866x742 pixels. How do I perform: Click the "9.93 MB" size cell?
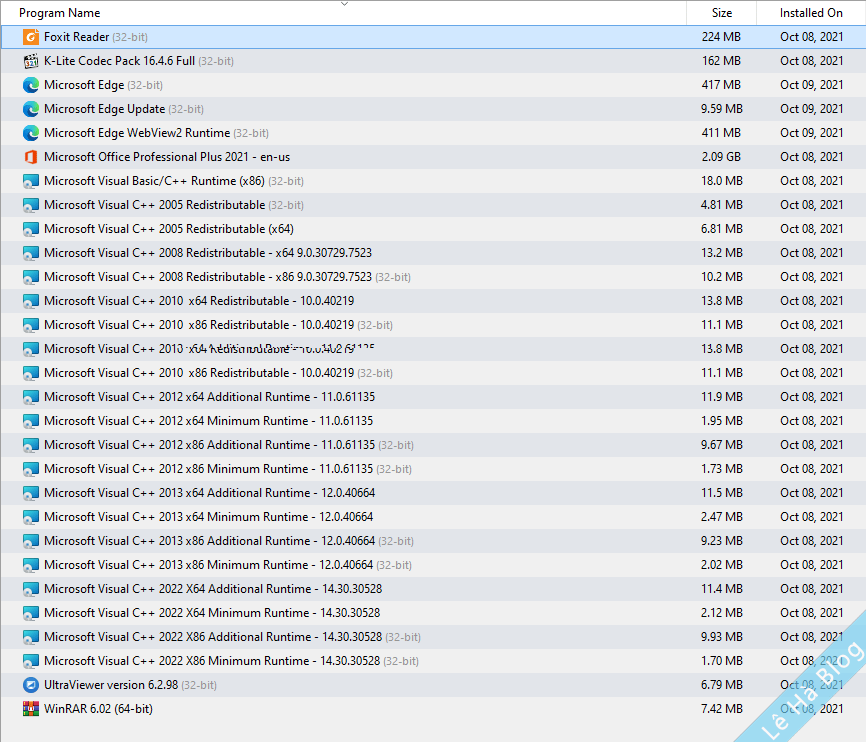coord(721,637)
